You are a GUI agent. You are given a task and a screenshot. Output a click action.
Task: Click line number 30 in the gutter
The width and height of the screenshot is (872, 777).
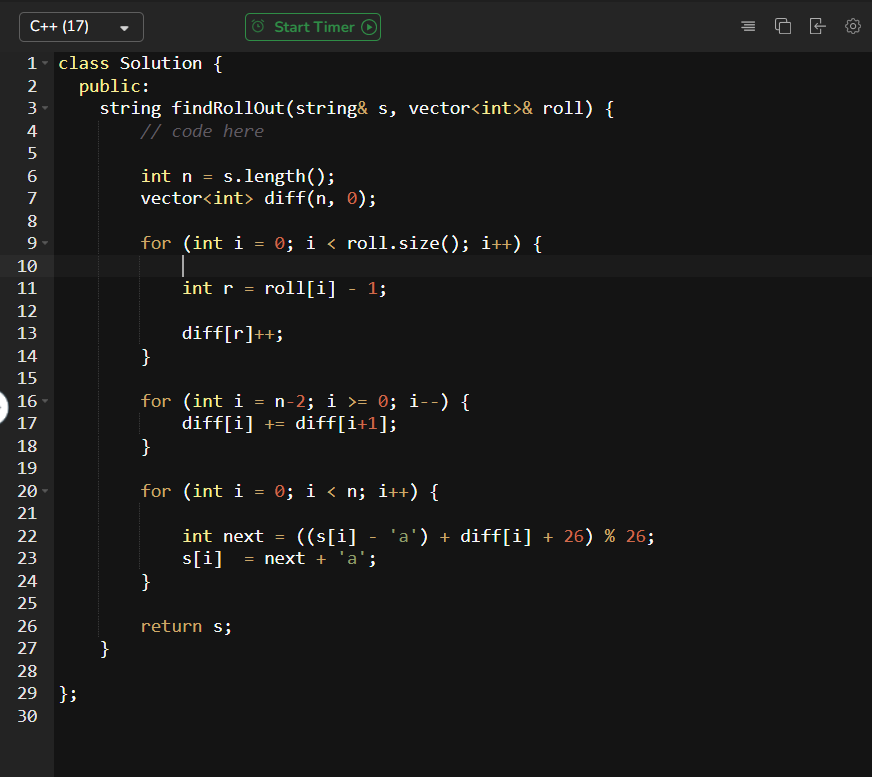point(27,716)
